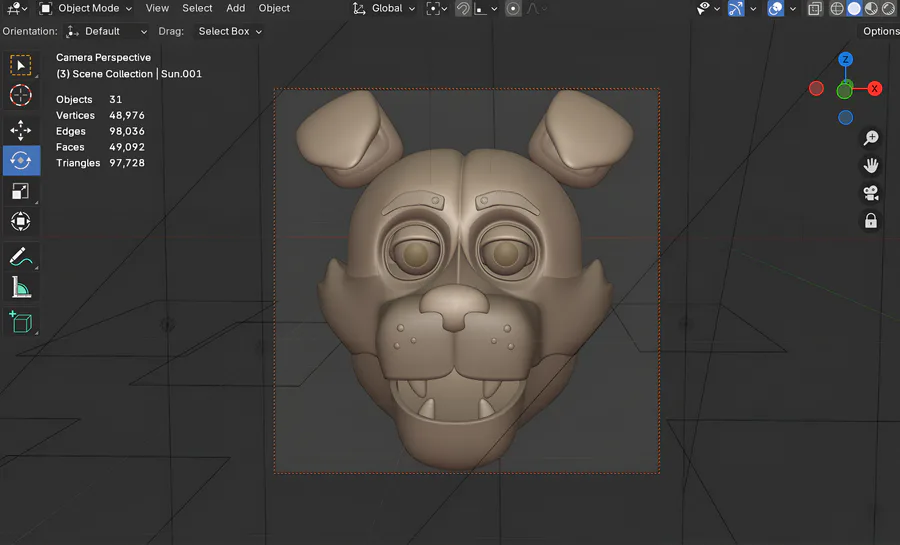The image size is (900, 545).
Task: Expand the gizmo options arrow
Action: (x=753, y=8)
